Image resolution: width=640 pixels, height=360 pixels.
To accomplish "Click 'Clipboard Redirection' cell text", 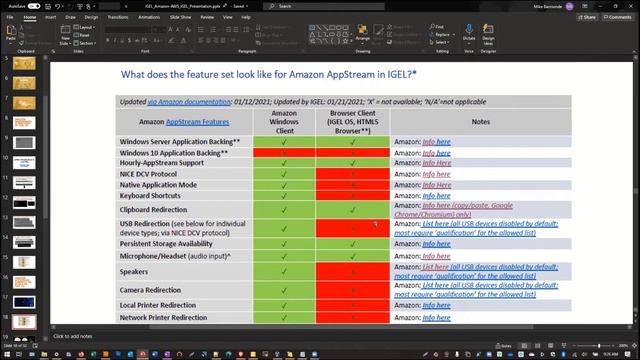I will (x=153, y=209).
